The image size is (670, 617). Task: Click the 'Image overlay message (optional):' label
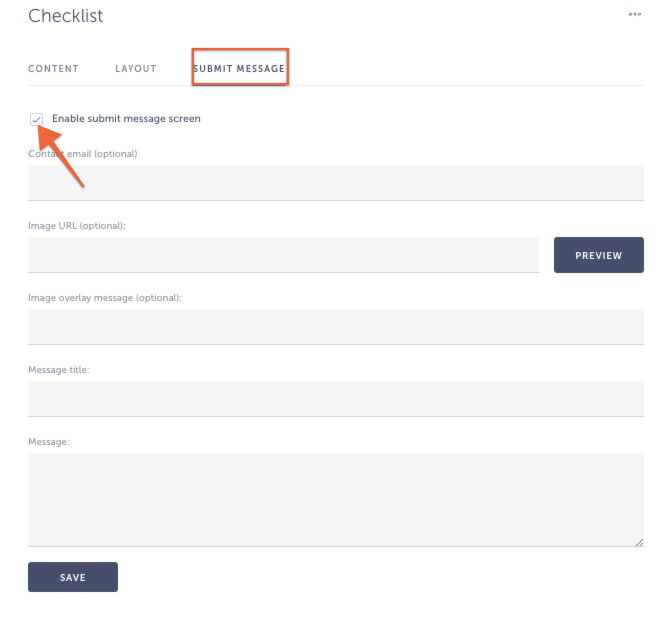click(x=105, y=298)
